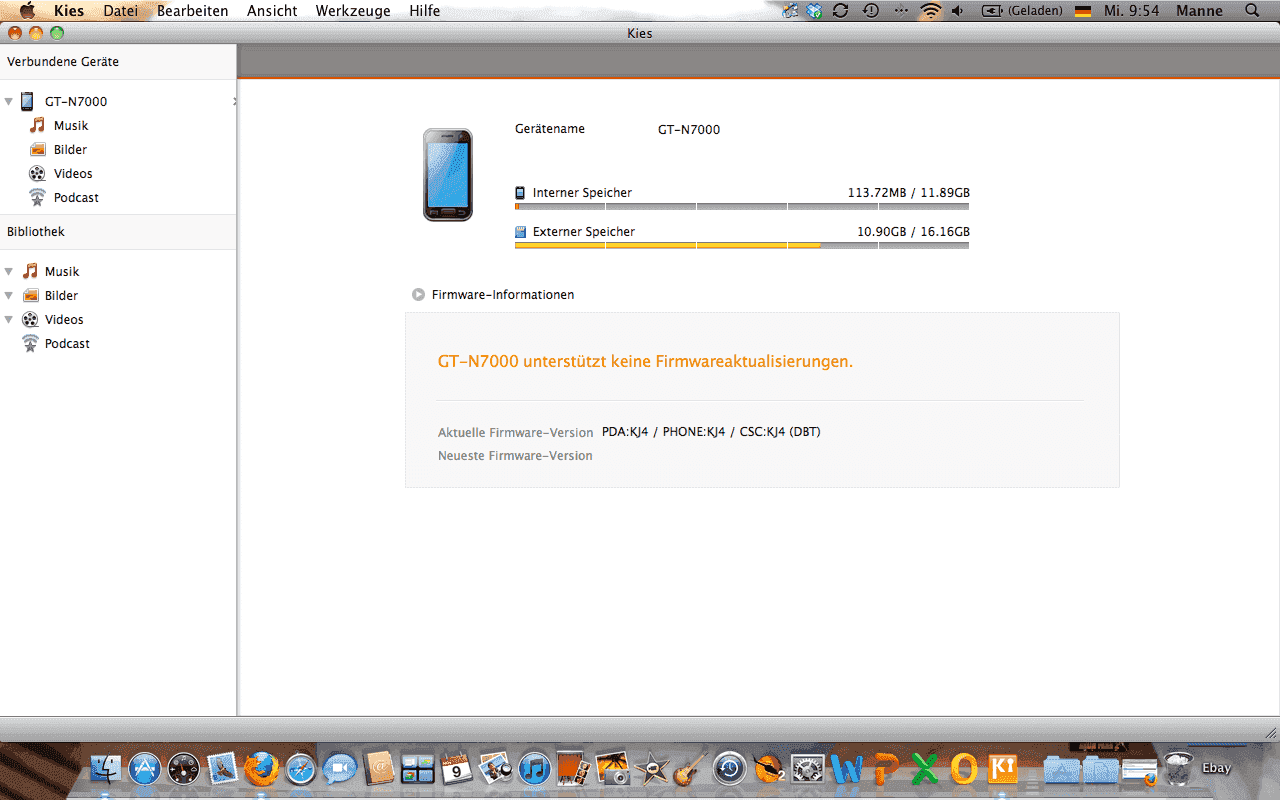
Task: Open the sync status menu bar icon
Action: [x=841, y=11]
